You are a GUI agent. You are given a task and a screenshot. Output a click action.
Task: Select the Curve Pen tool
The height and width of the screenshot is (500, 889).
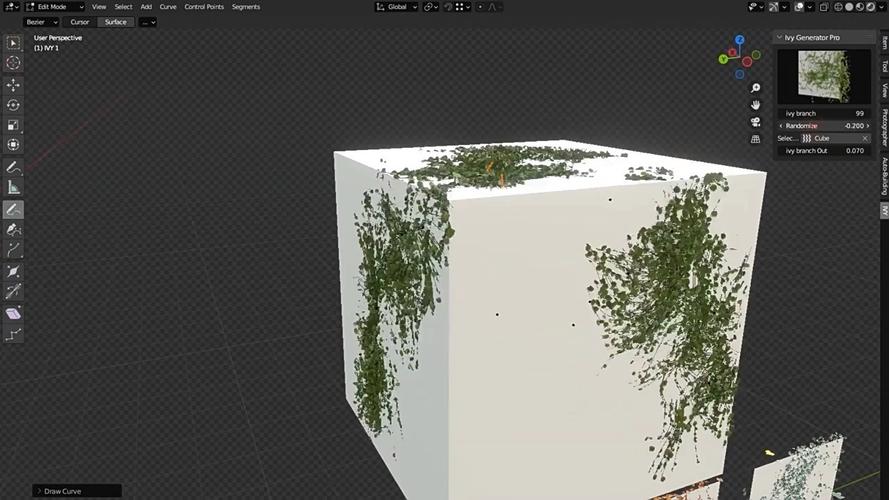tap(13, 230)
